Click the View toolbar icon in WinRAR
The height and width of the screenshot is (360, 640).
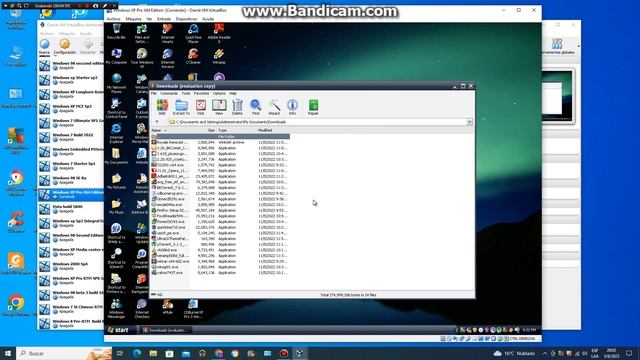click(x=219, y=107)
